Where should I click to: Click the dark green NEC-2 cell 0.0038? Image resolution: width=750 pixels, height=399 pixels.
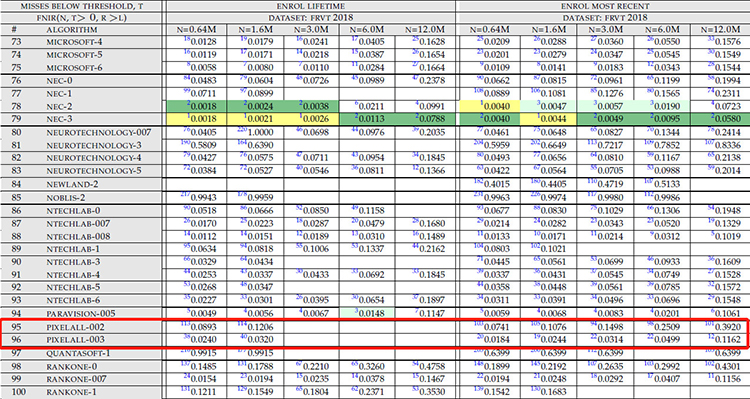pos(311,106)
